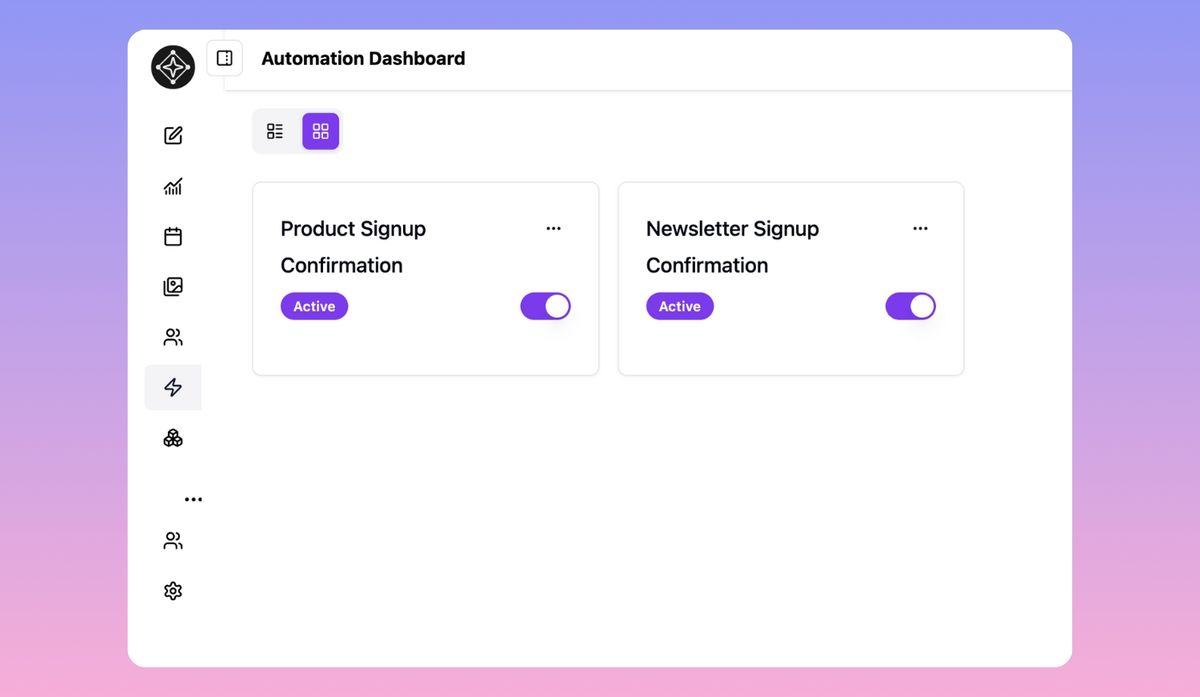Toggle the sidebar panel collapse button
Screen dimensions: 1200x697
click(225, 58)
